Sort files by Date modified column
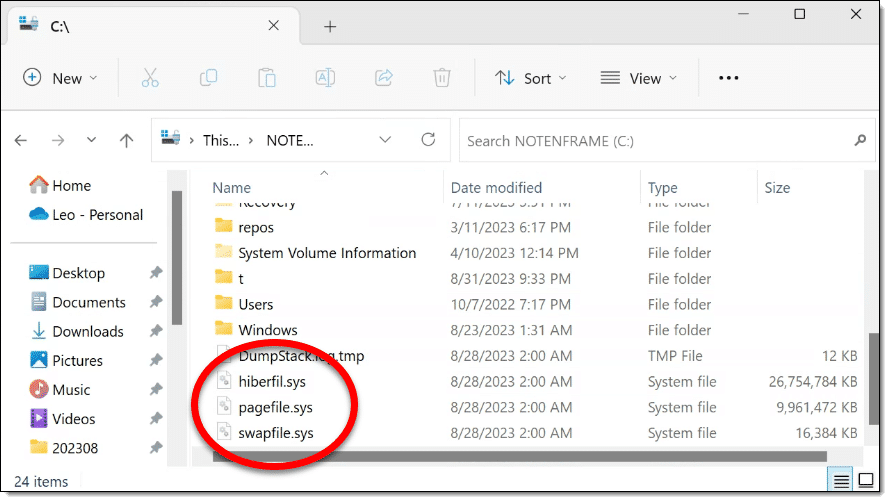The height and width of the screenshot is (502, 890). [x=496, y=187]
